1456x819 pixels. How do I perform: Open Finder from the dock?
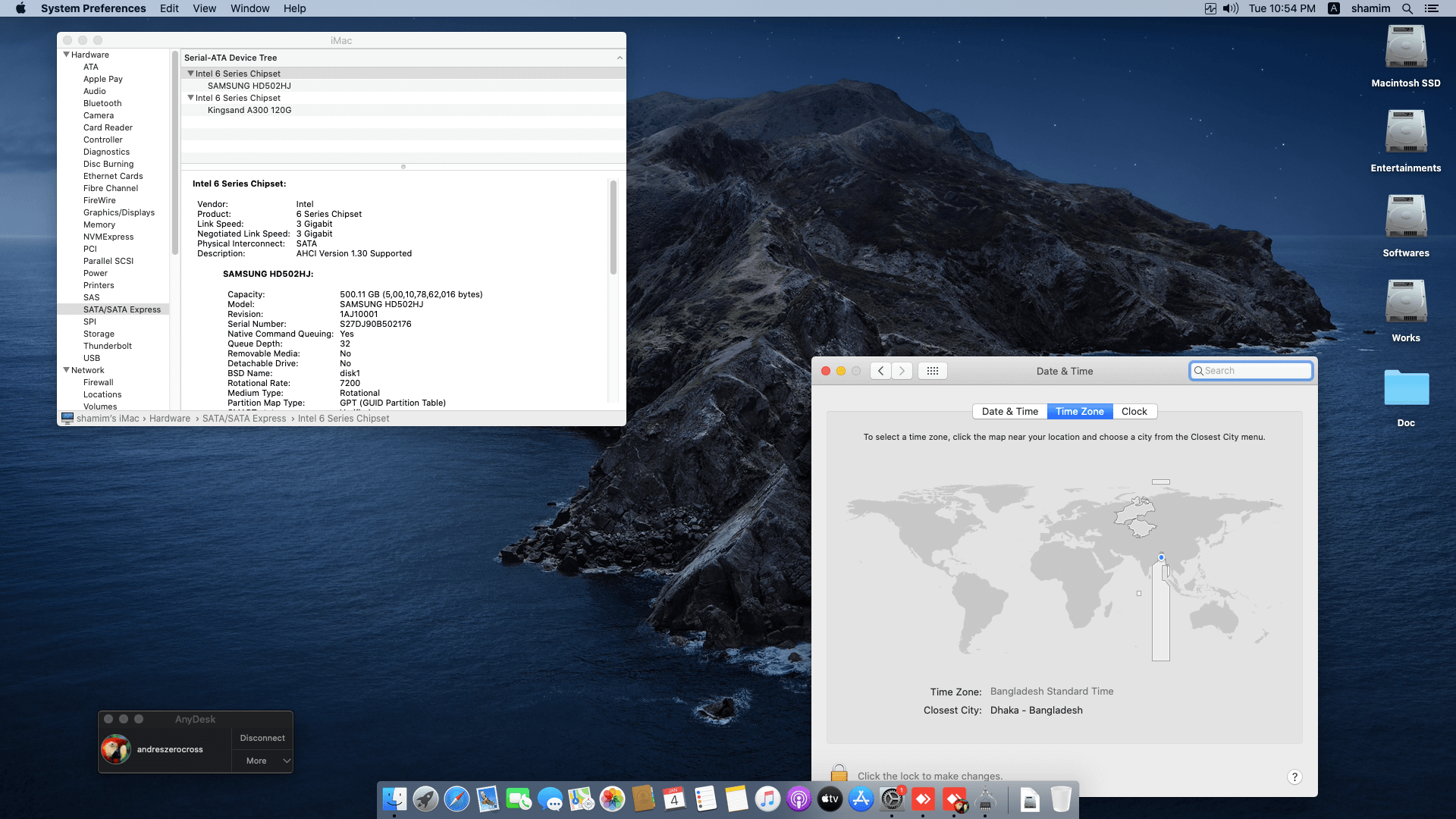(x=394, y=799)
